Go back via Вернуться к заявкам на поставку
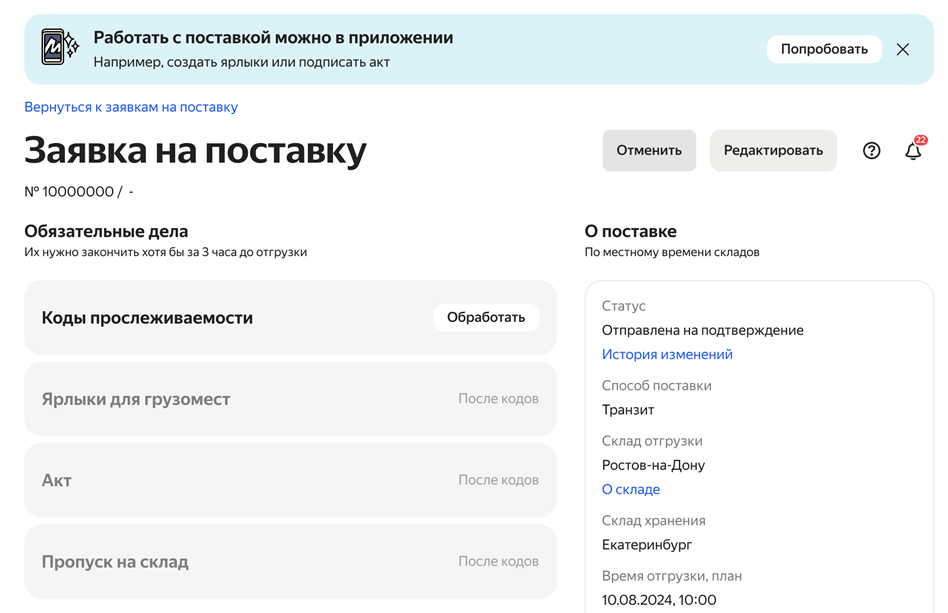The width and height of the screenshot is (948, 613). pos(131,107)
